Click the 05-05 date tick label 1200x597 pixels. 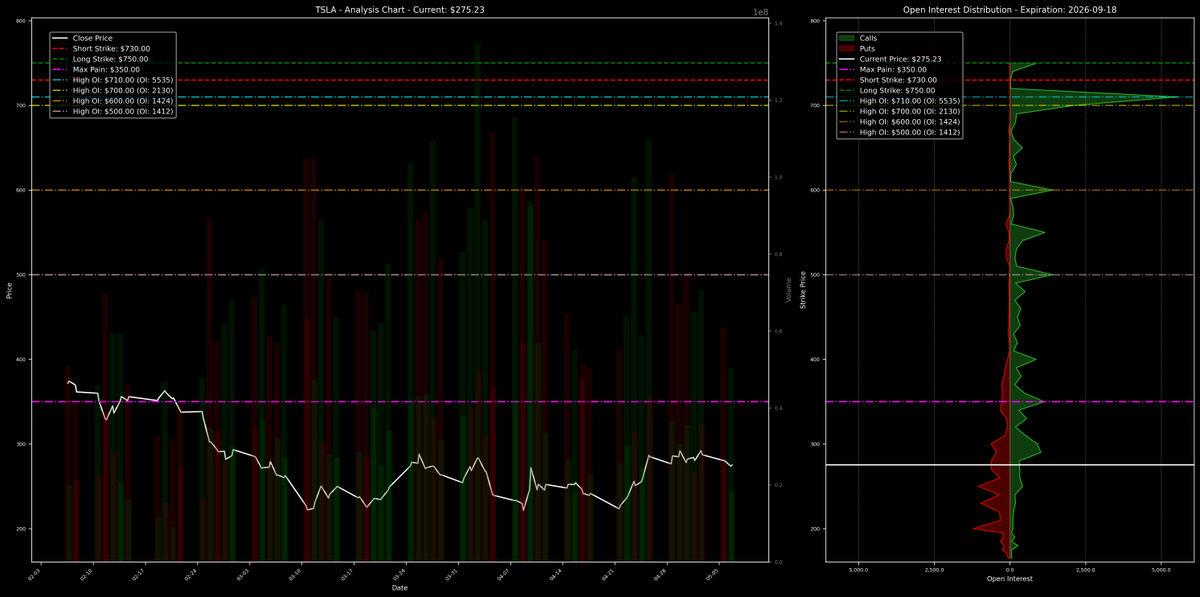pyautogui.click(x=712, y=573)
